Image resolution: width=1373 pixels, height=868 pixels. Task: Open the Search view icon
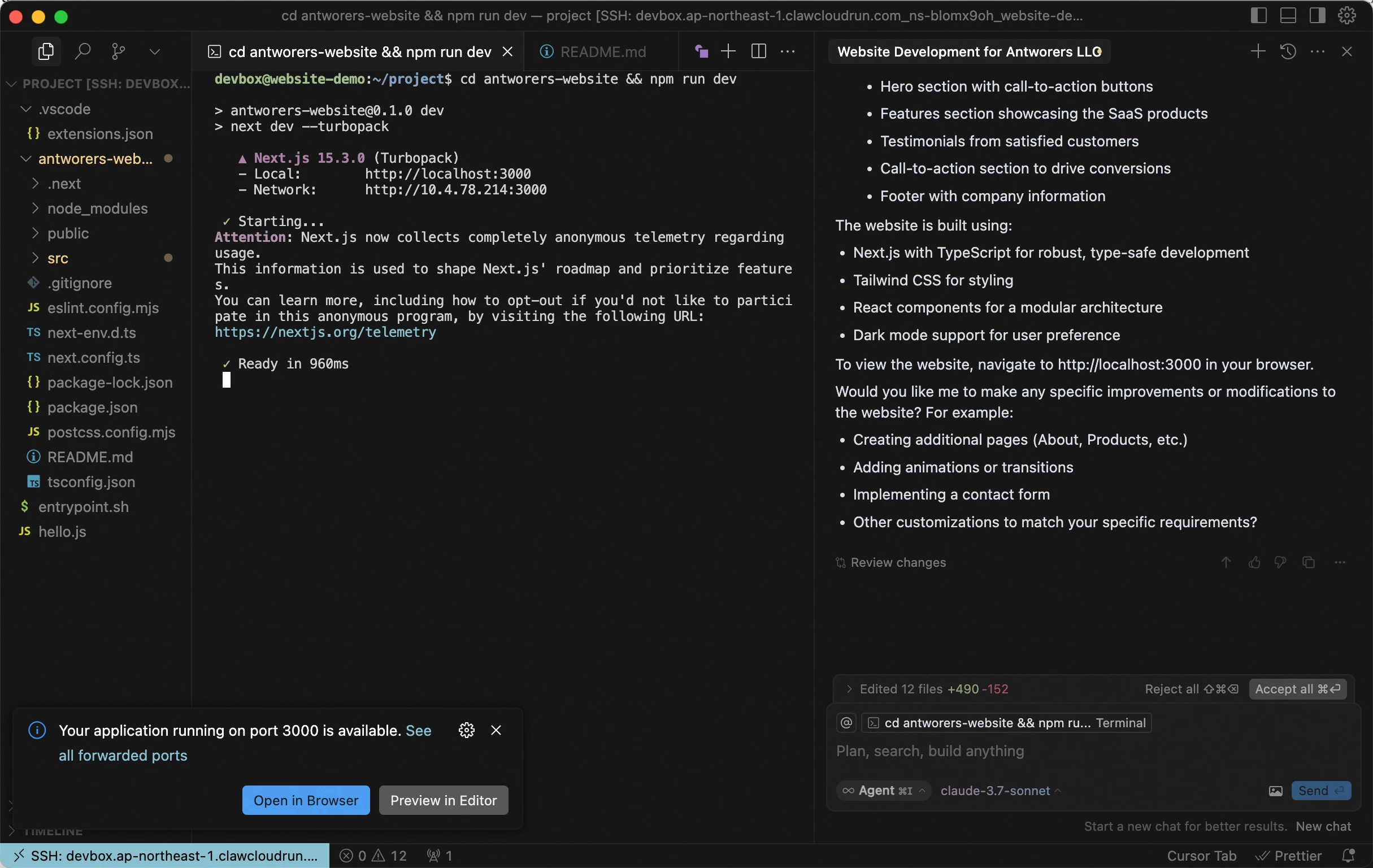[82, 52]
